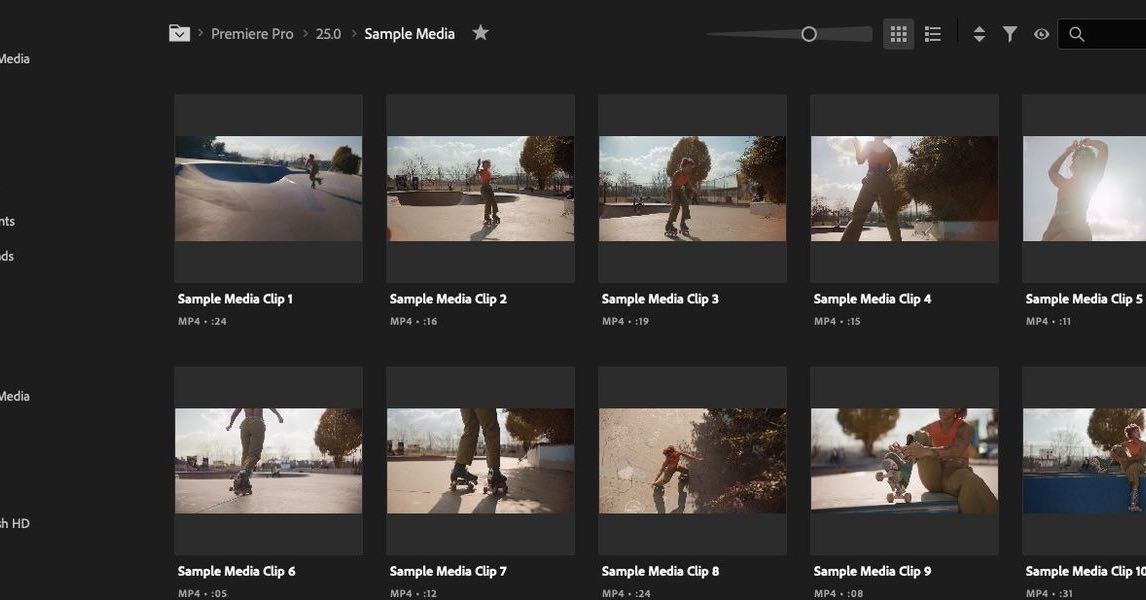Switch to list view
Viewport: 1146px width, 600px height.
933,34
